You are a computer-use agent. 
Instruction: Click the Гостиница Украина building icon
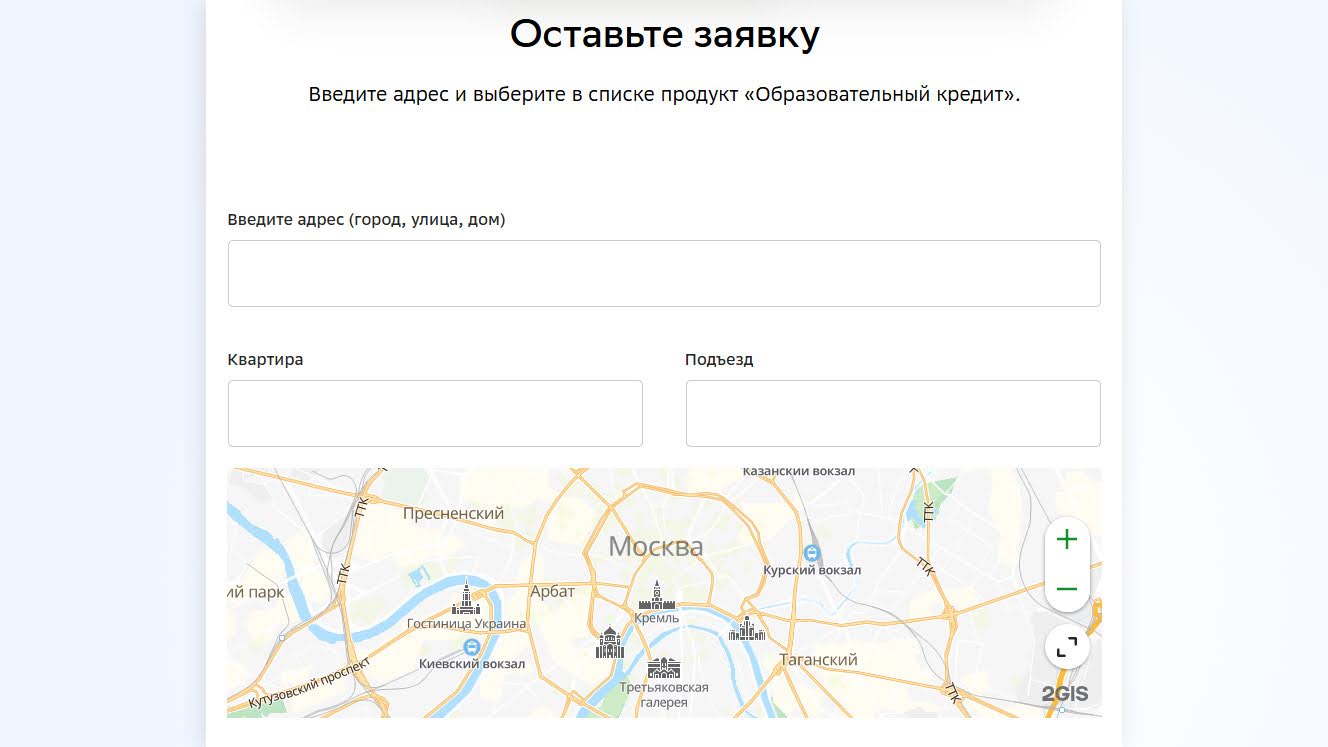point(466,598)
